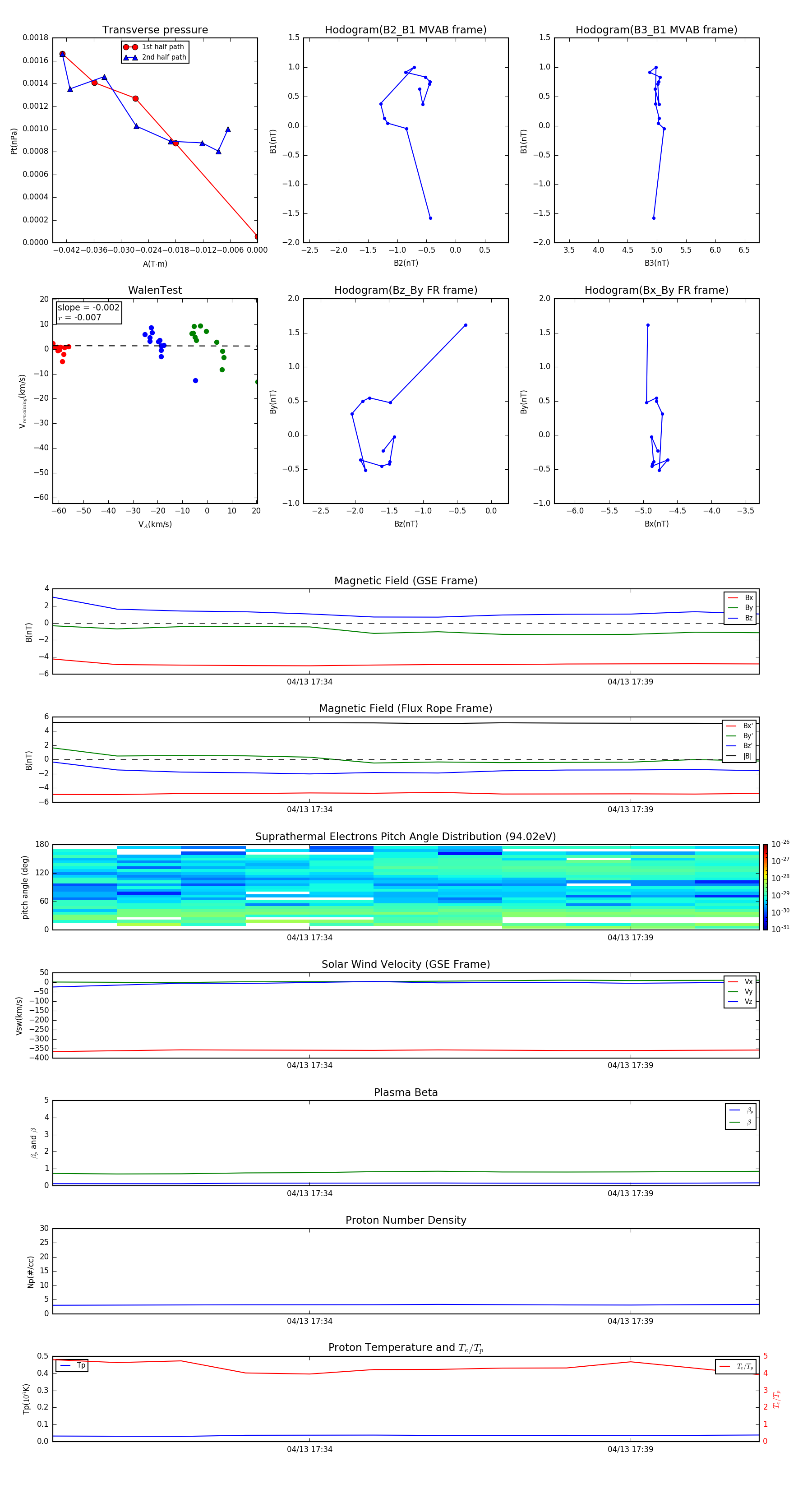
Task: Select the Suprathermal Electrons Pitch Angle Distribution title
Action: (406, 837)
